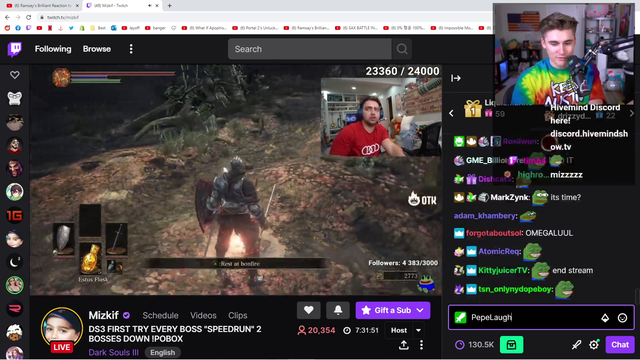
Task: Open forgotaboutsol's chat username
Action: click(x=493, y=233)
